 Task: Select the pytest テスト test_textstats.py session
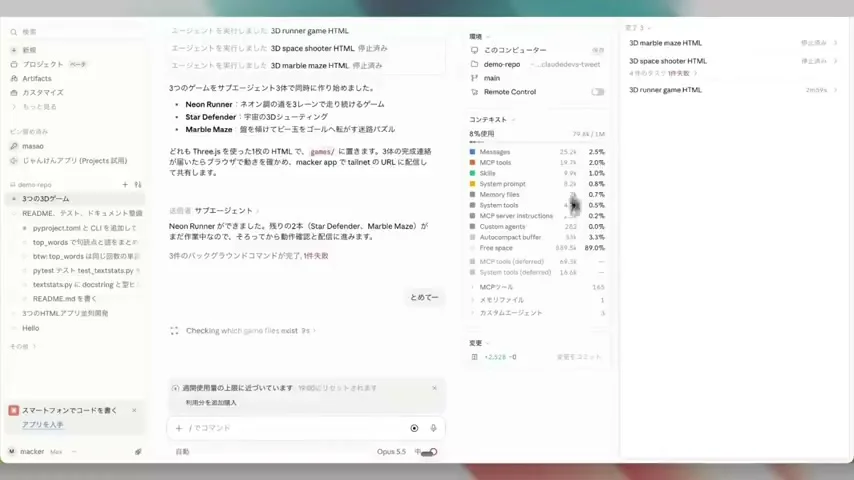coord(81,271)
